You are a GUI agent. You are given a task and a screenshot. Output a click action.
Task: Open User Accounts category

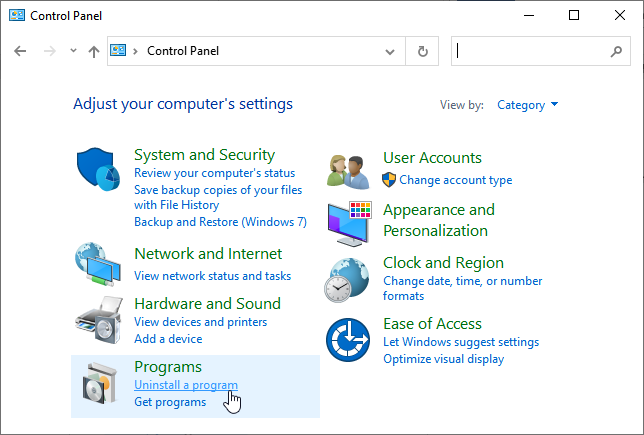click(432, 158)
